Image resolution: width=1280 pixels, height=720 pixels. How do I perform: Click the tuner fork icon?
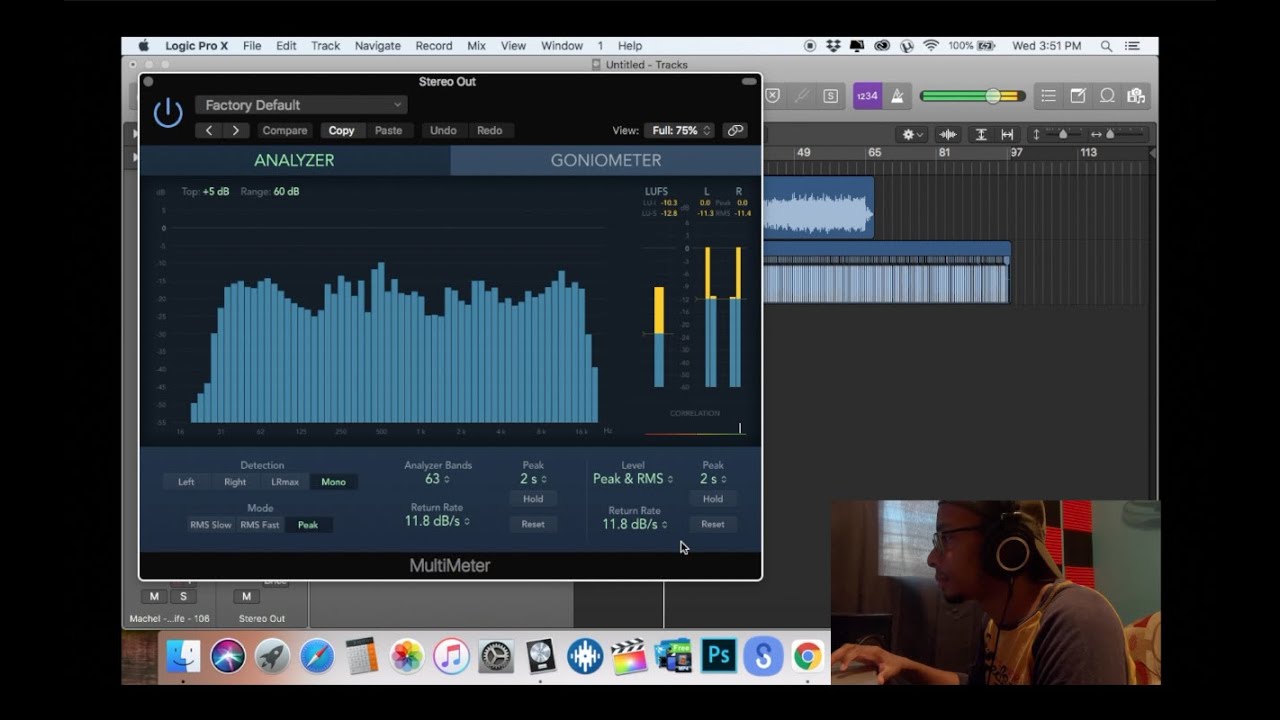801,96
